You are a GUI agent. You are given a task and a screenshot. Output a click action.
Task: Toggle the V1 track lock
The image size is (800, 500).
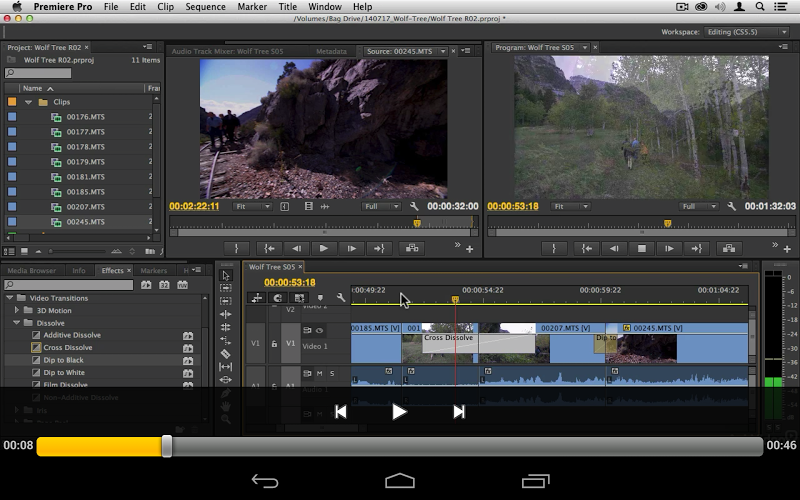[274, 344]
